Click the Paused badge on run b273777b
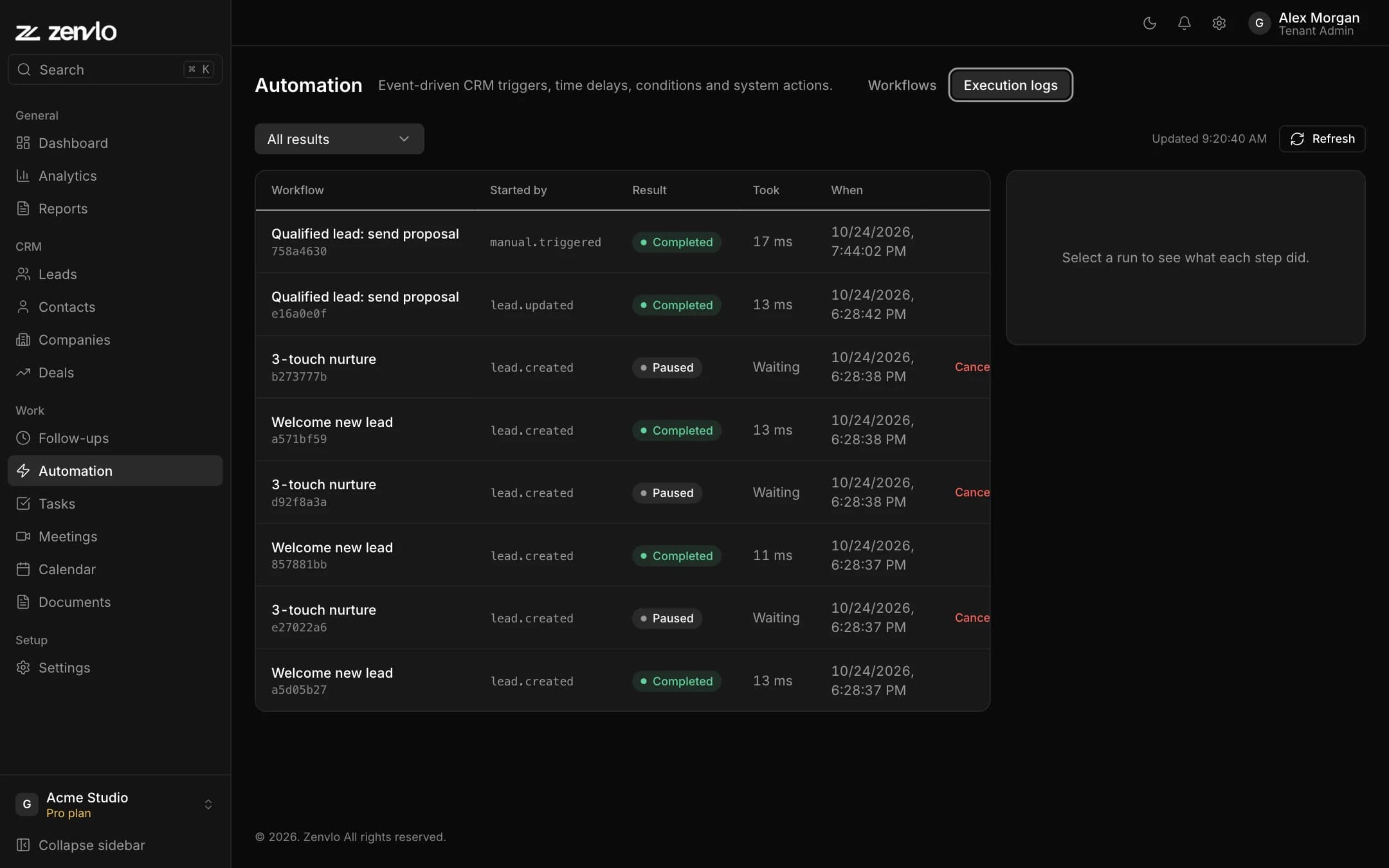The width and height of the screenshot is (1389, 868). tap(667, 368)
